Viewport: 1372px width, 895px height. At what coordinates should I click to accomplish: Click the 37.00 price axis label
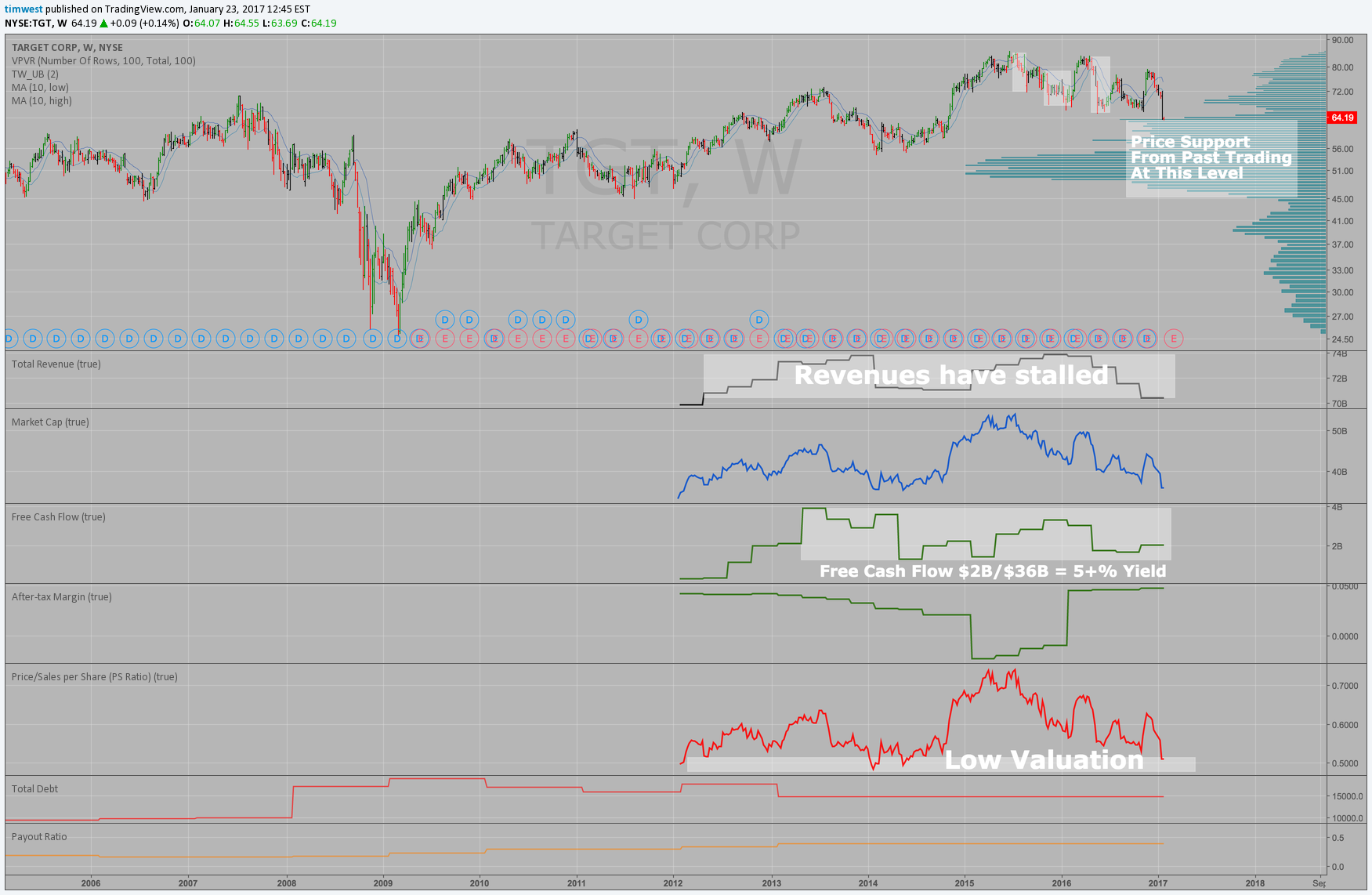click(x=1342, y=245)
